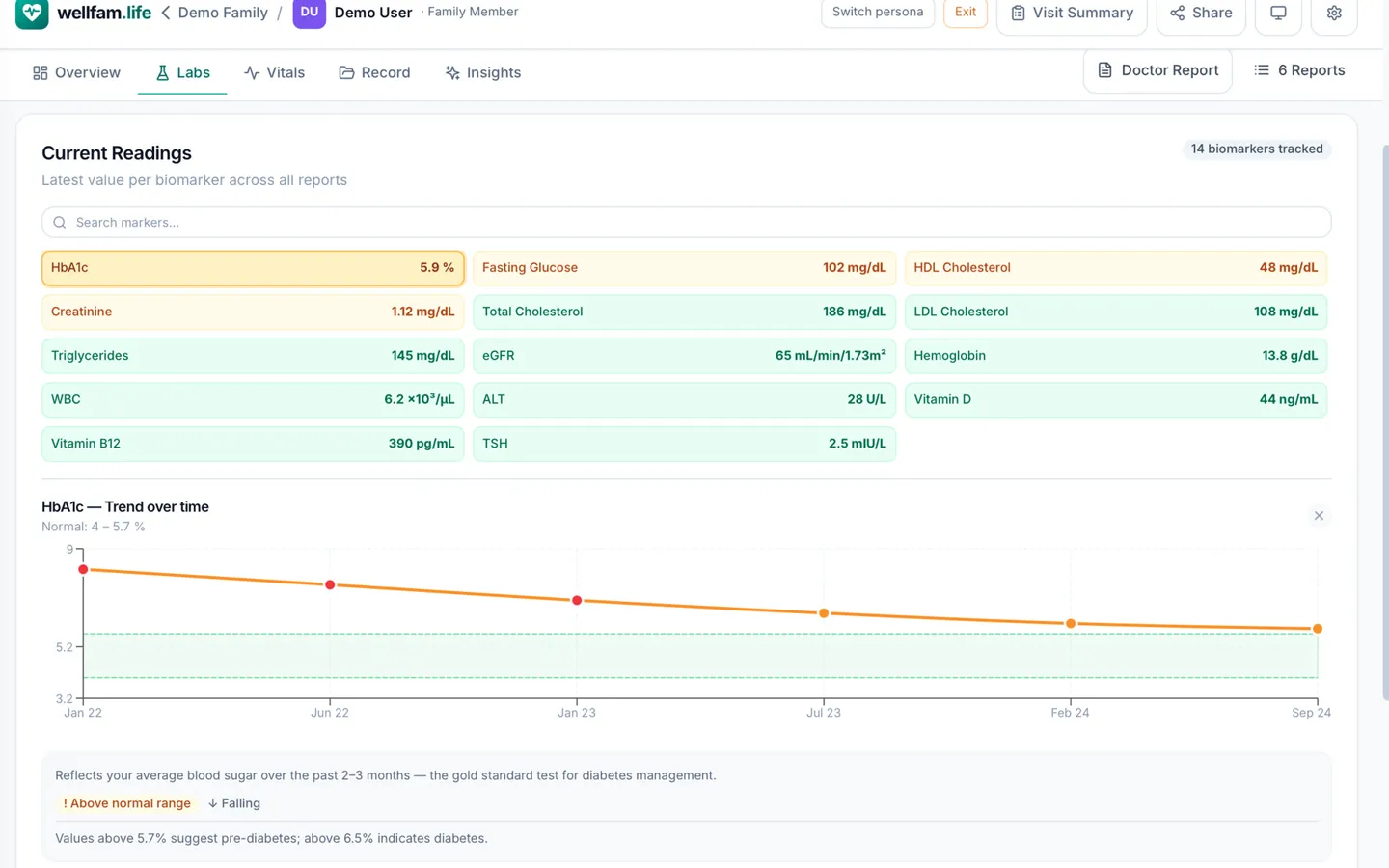Click Switch persona button

[x=878, y=13]
